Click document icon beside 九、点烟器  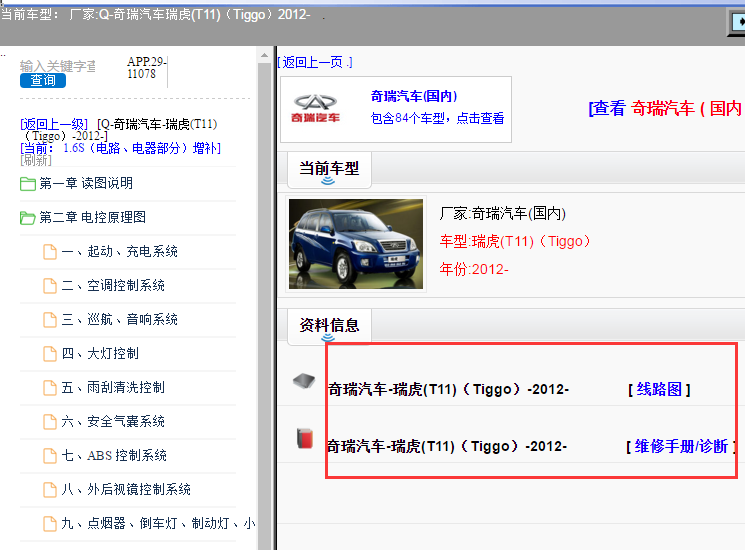tap(50, 524)
